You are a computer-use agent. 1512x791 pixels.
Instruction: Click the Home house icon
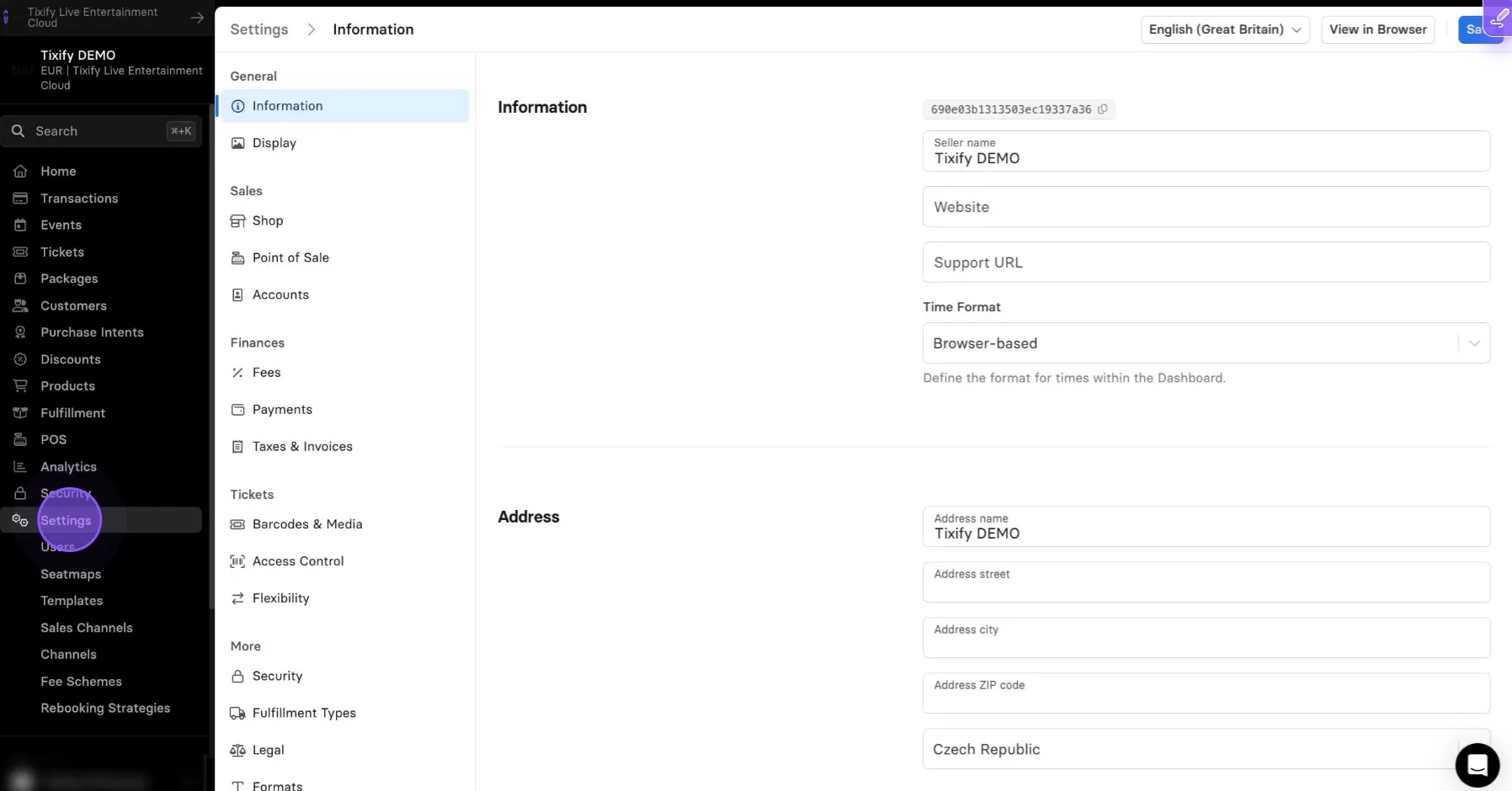click(x=20, y=171)
